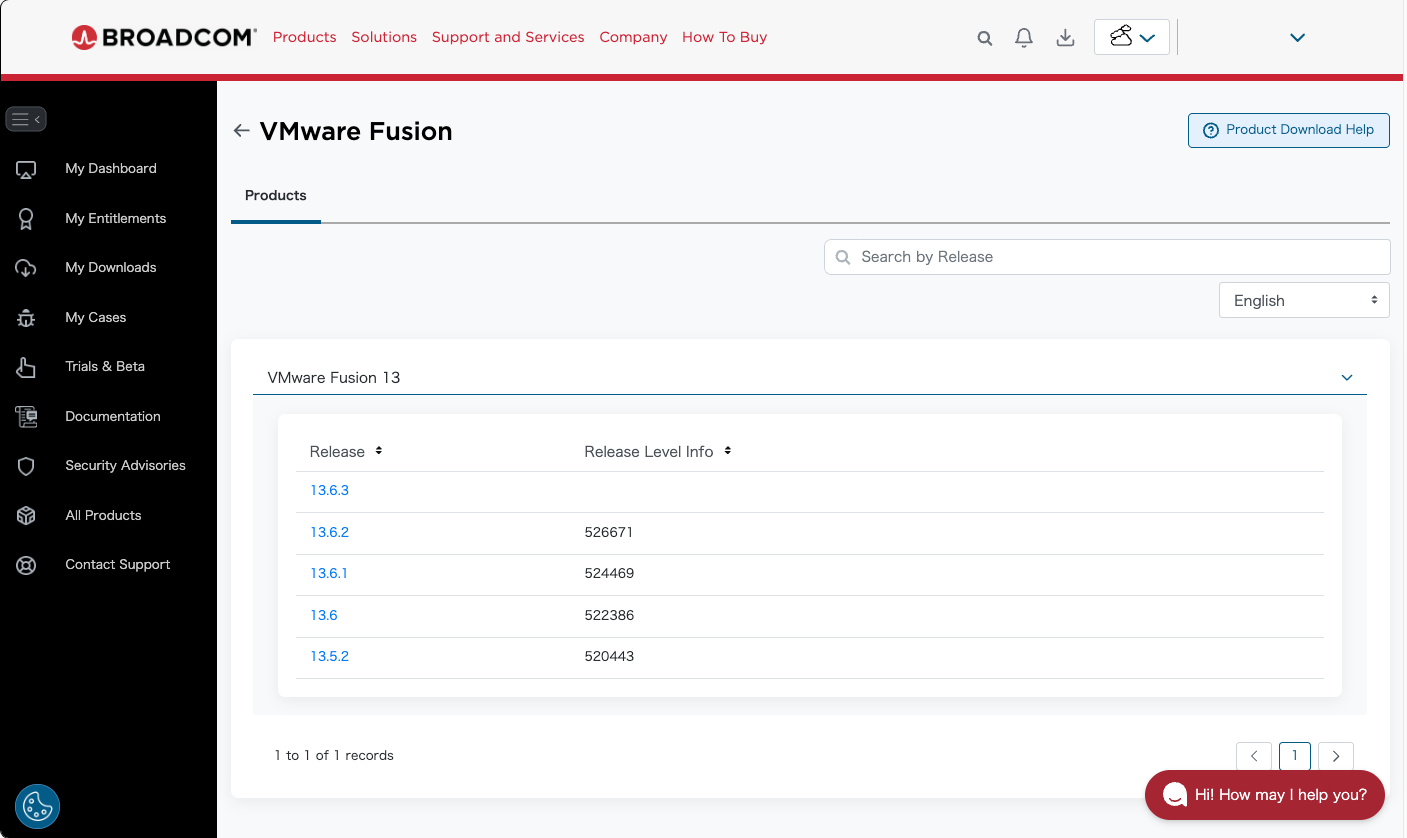Viewport: 1407px width, 838px height.
Task: Open the English language dropdown
Action: click(1303, 300)
